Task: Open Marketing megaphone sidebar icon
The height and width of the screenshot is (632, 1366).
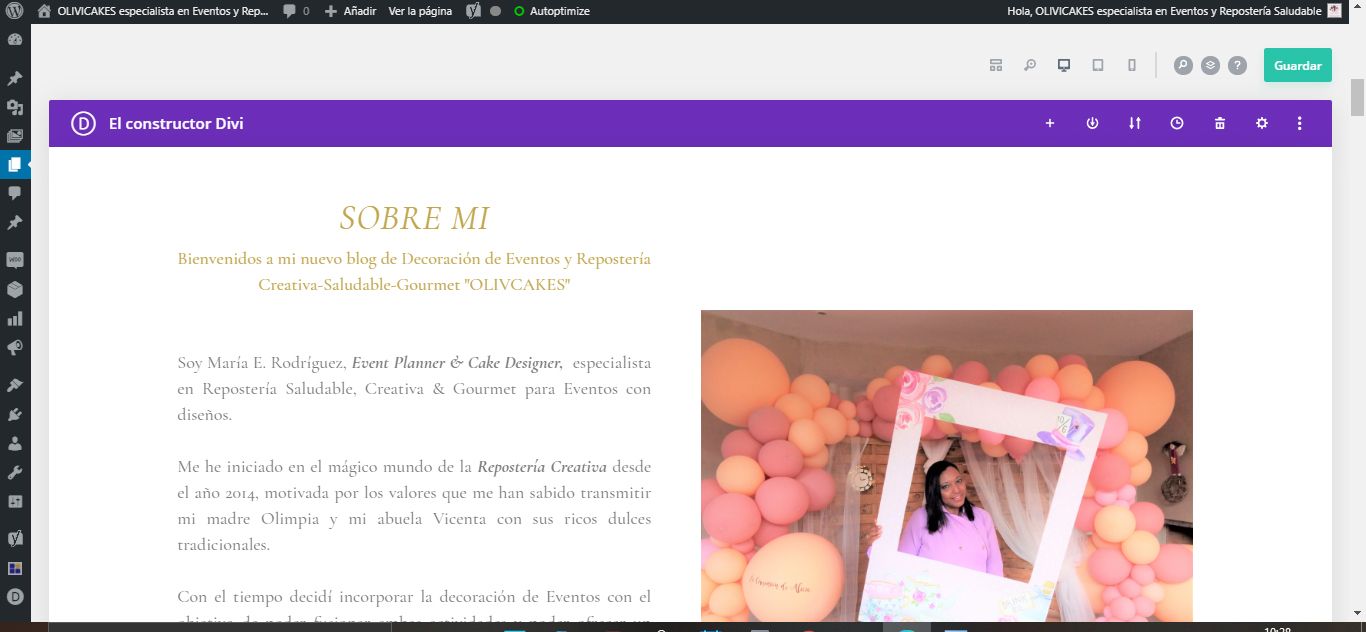Action: click(x=15, y=348)
